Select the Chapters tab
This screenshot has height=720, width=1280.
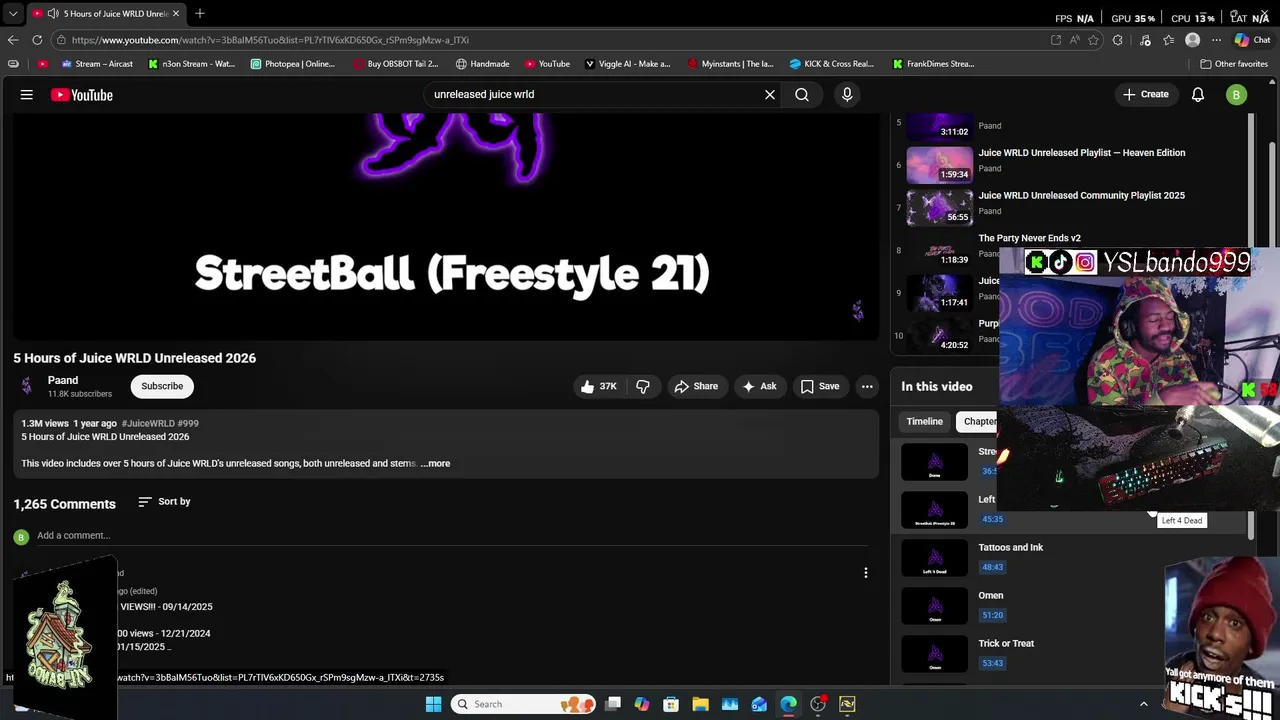(977, 422)
